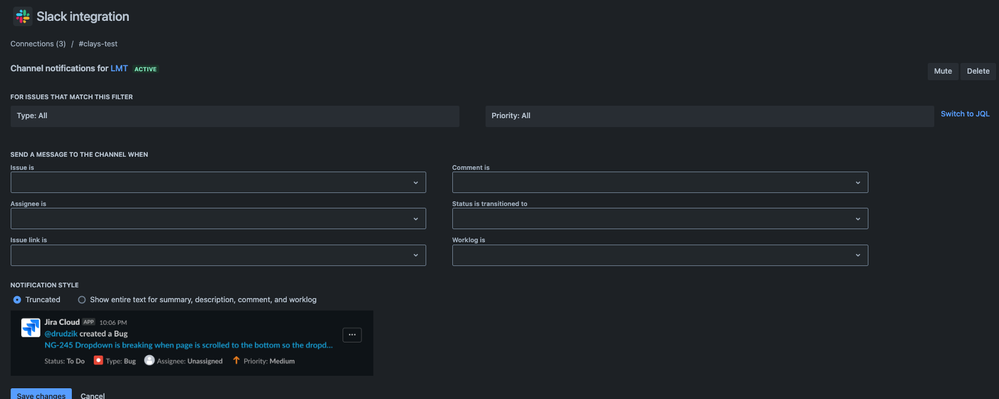Image resolution: width=999 pixels, height=399 pixels.
Task: Click the Unassigned assignee avatar icon
Action: pos(149,361)
